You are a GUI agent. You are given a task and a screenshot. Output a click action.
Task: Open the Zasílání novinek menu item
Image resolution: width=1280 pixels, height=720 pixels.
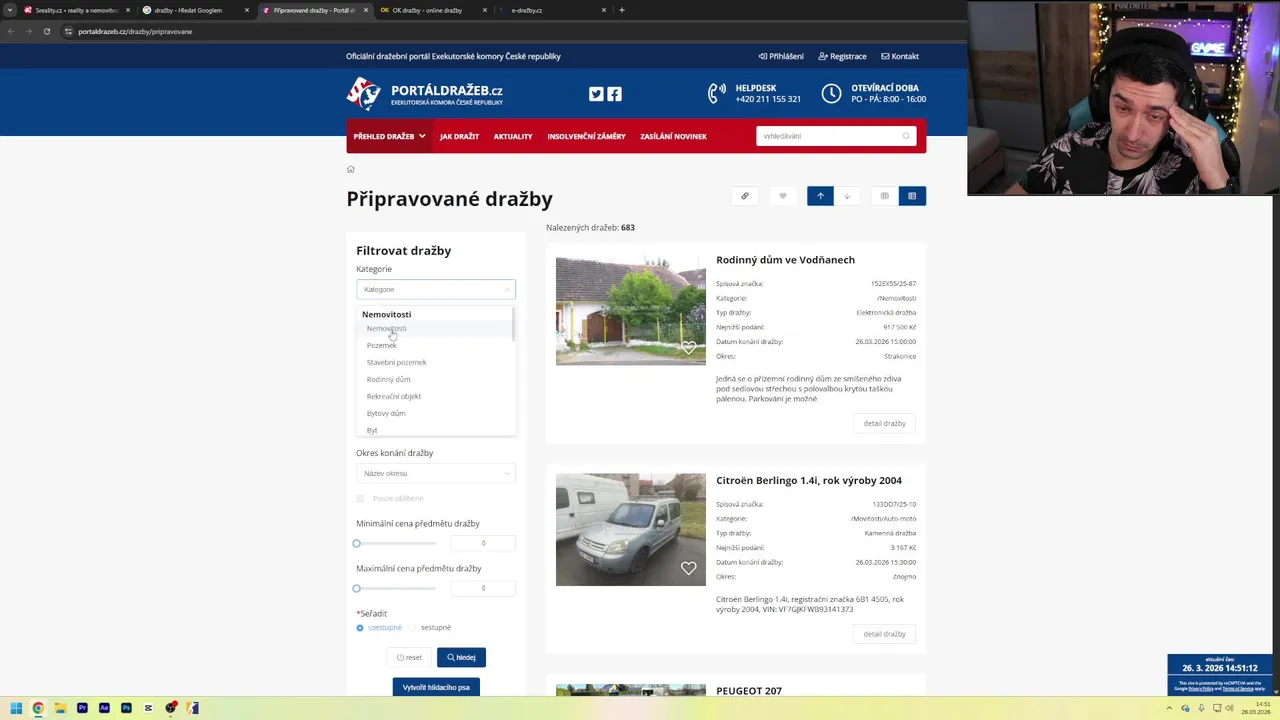[x=673, y=136]
